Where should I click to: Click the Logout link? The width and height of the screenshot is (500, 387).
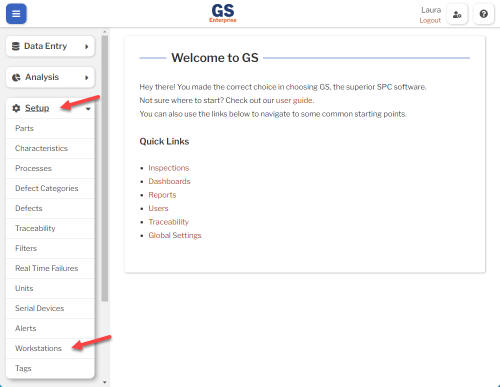tap(430, 20)
